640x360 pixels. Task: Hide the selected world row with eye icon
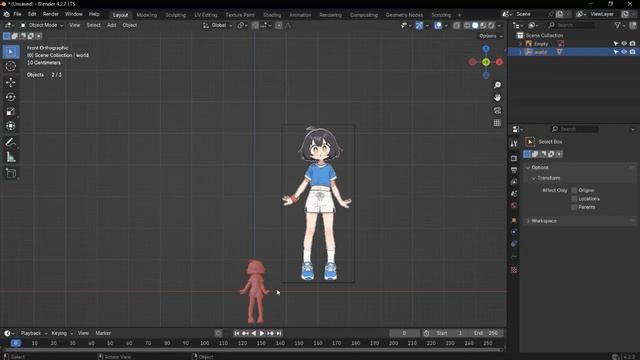(x=624, y=52)
